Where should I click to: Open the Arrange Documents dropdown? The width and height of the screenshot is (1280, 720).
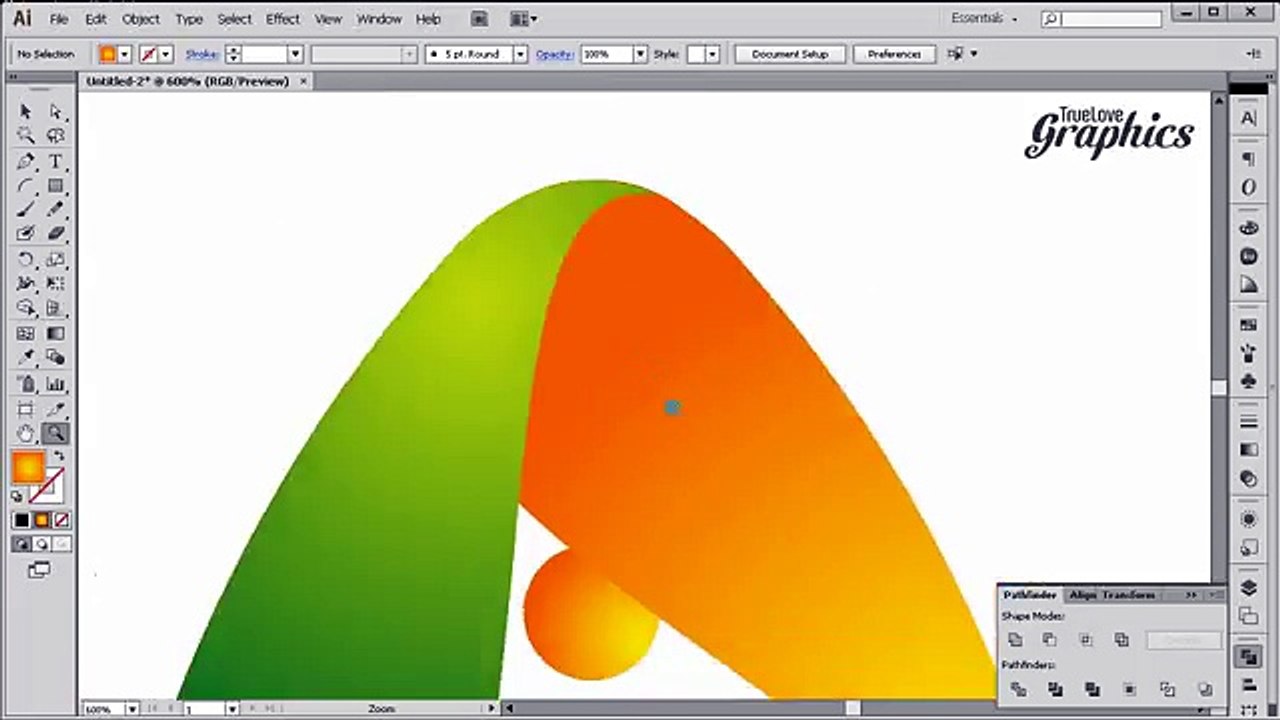[x=523, y=18]
